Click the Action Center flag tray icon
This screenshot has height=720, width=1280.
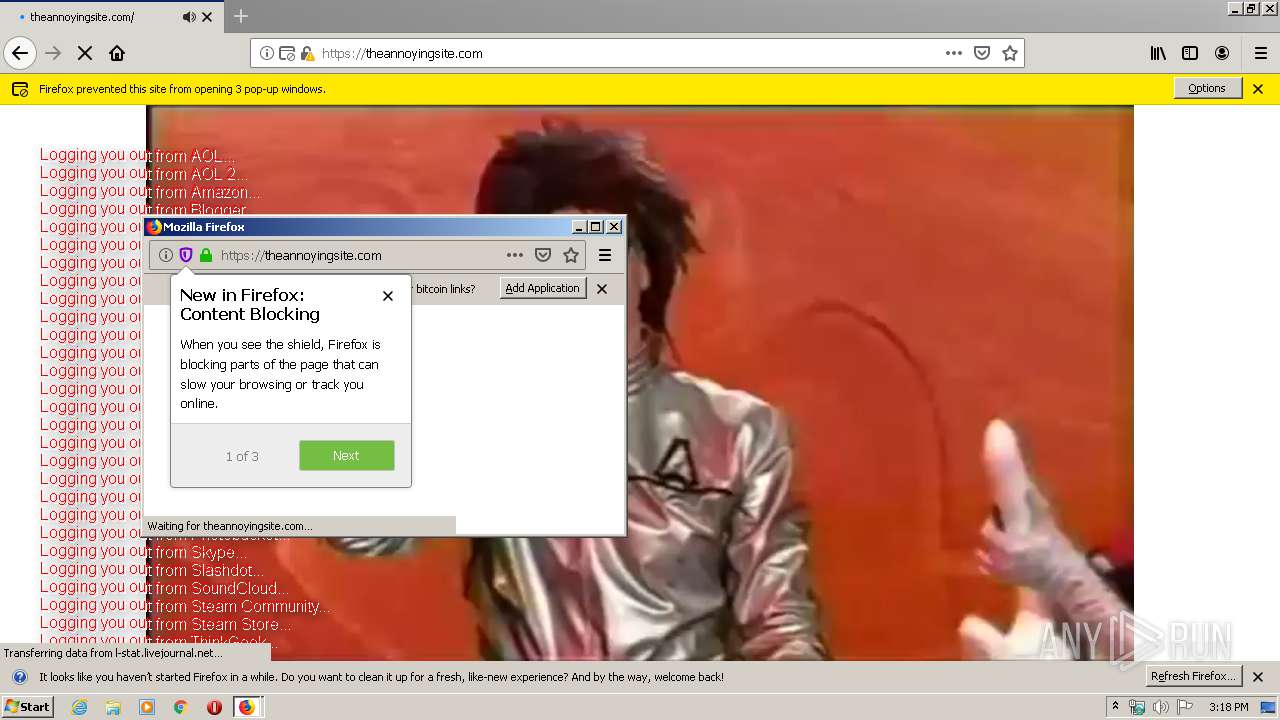pos(1185,707)
